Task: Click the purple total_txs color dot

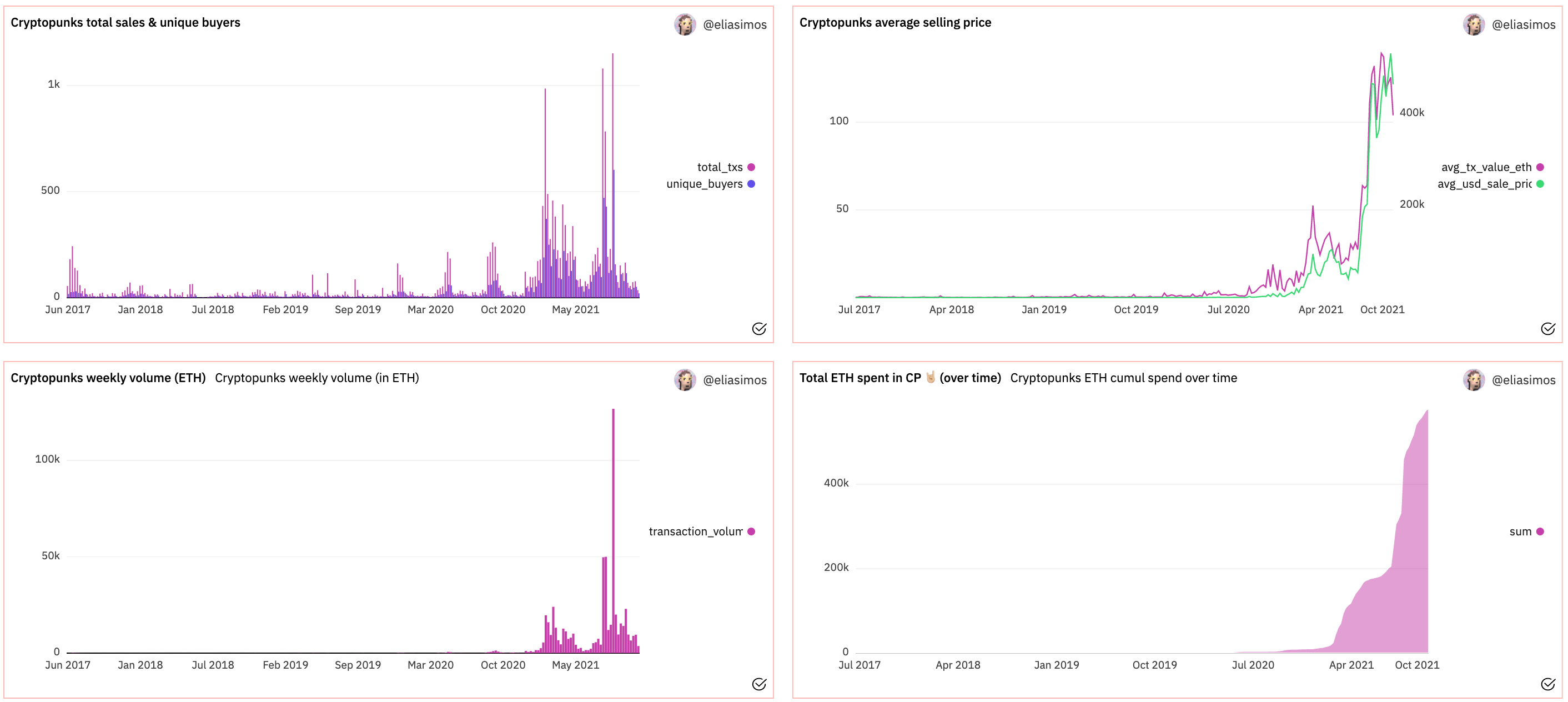Action: coord(751,167)
